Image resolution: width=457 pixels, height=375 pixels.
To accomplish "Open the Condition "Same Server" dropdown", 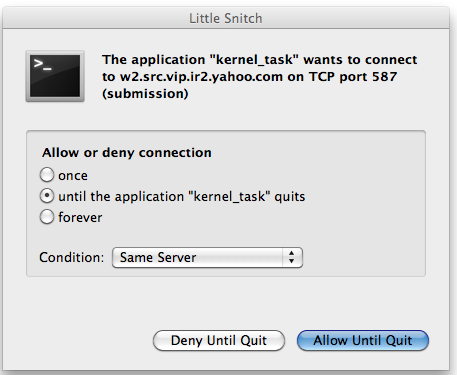I will 207,257.
